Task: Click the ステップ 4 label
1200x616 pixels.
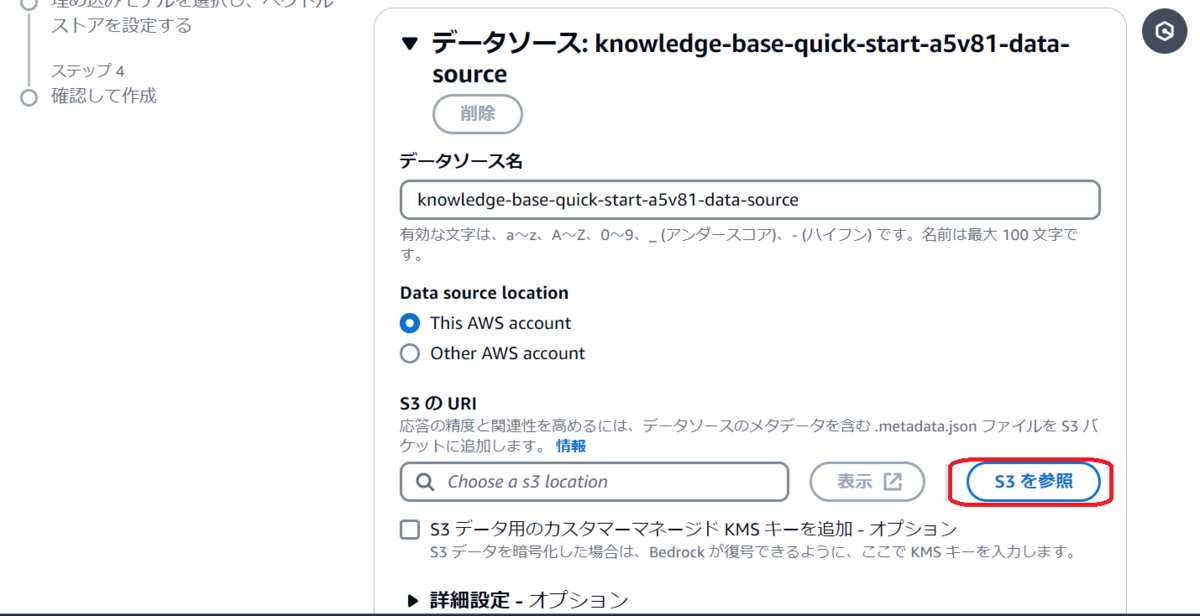Action: click(x=88, y=71)
